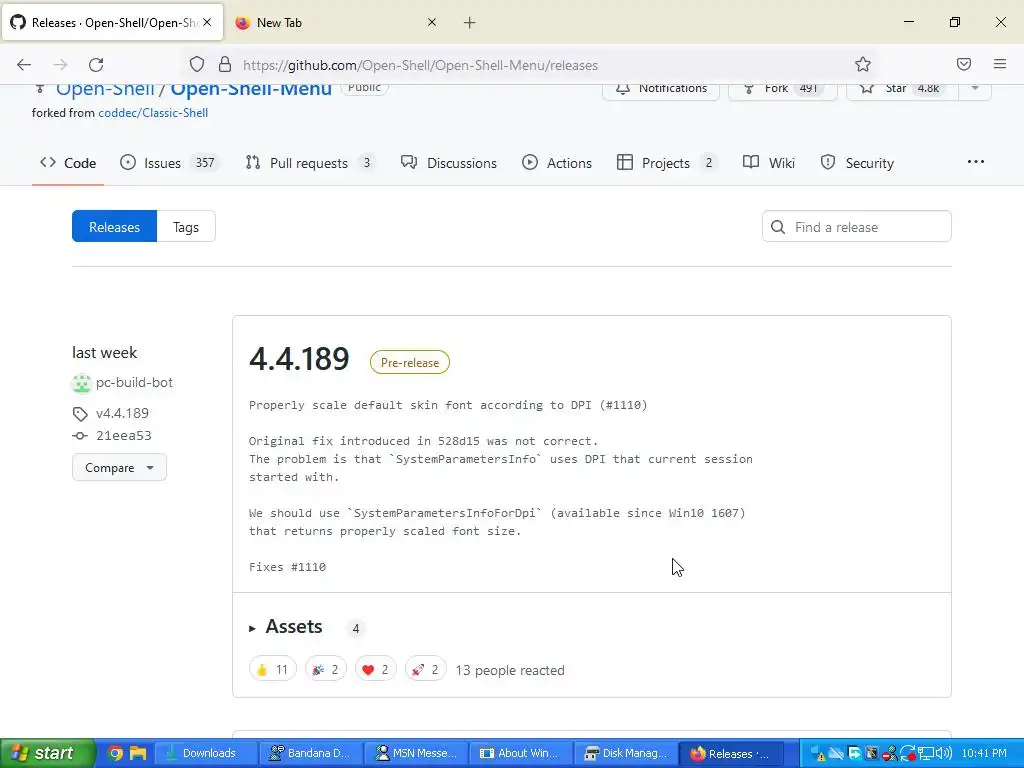Reload the page with the refresh icon
The image size is (1024, 768).
point(96,65)
